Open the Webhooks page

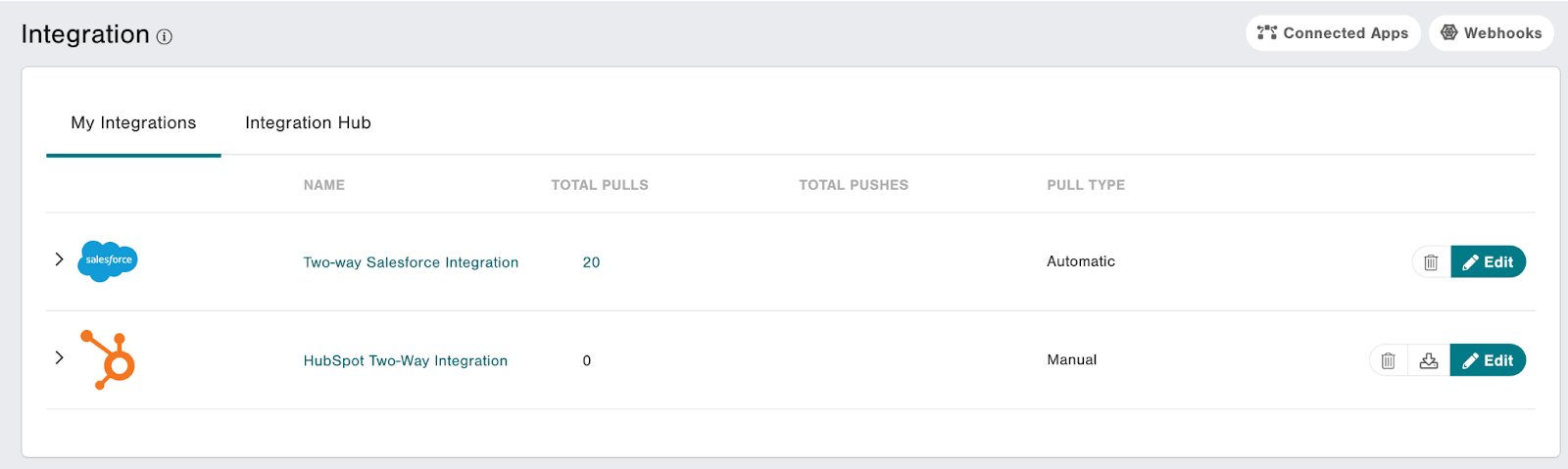1491,33
